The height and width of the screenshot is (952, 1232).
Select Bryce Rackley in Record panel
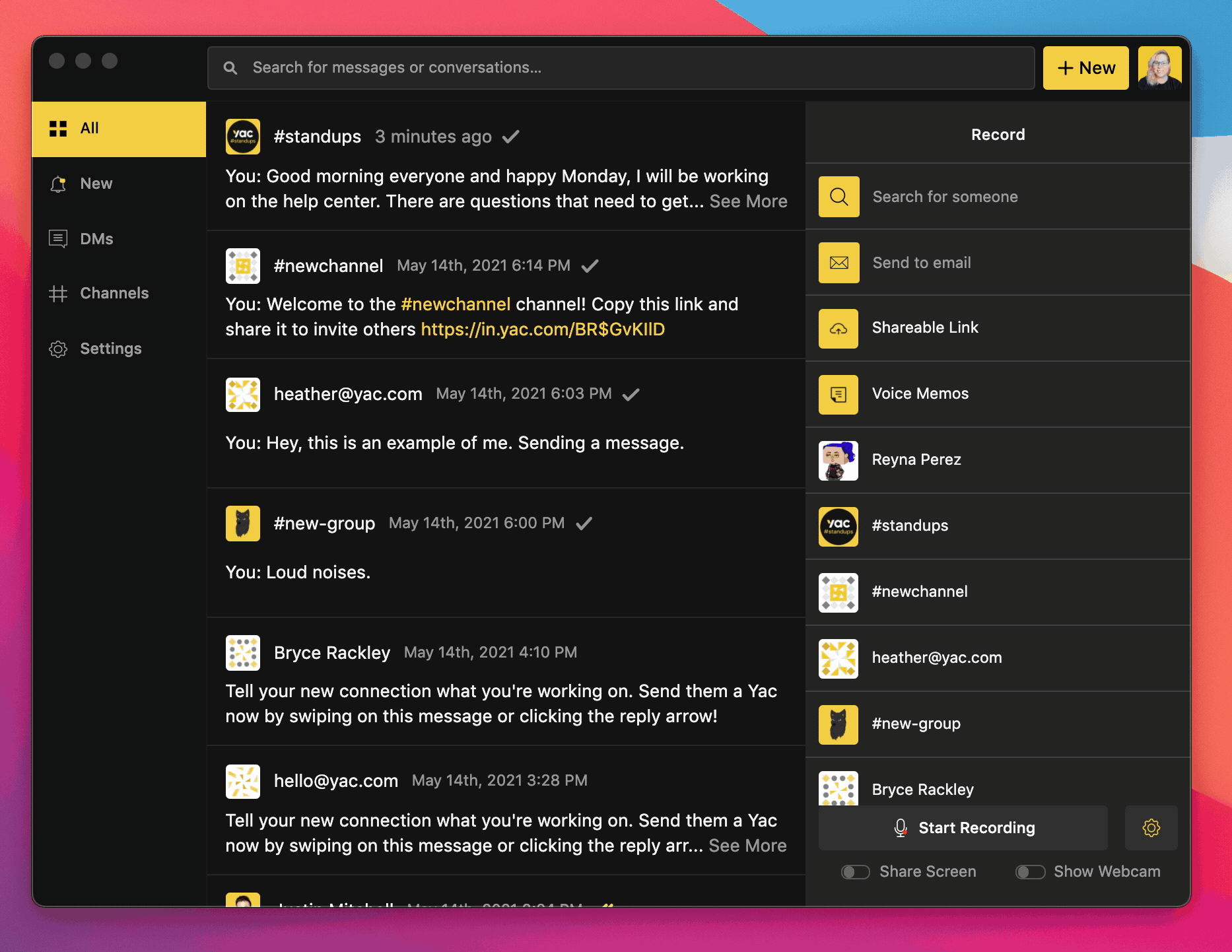click(998, 782)
